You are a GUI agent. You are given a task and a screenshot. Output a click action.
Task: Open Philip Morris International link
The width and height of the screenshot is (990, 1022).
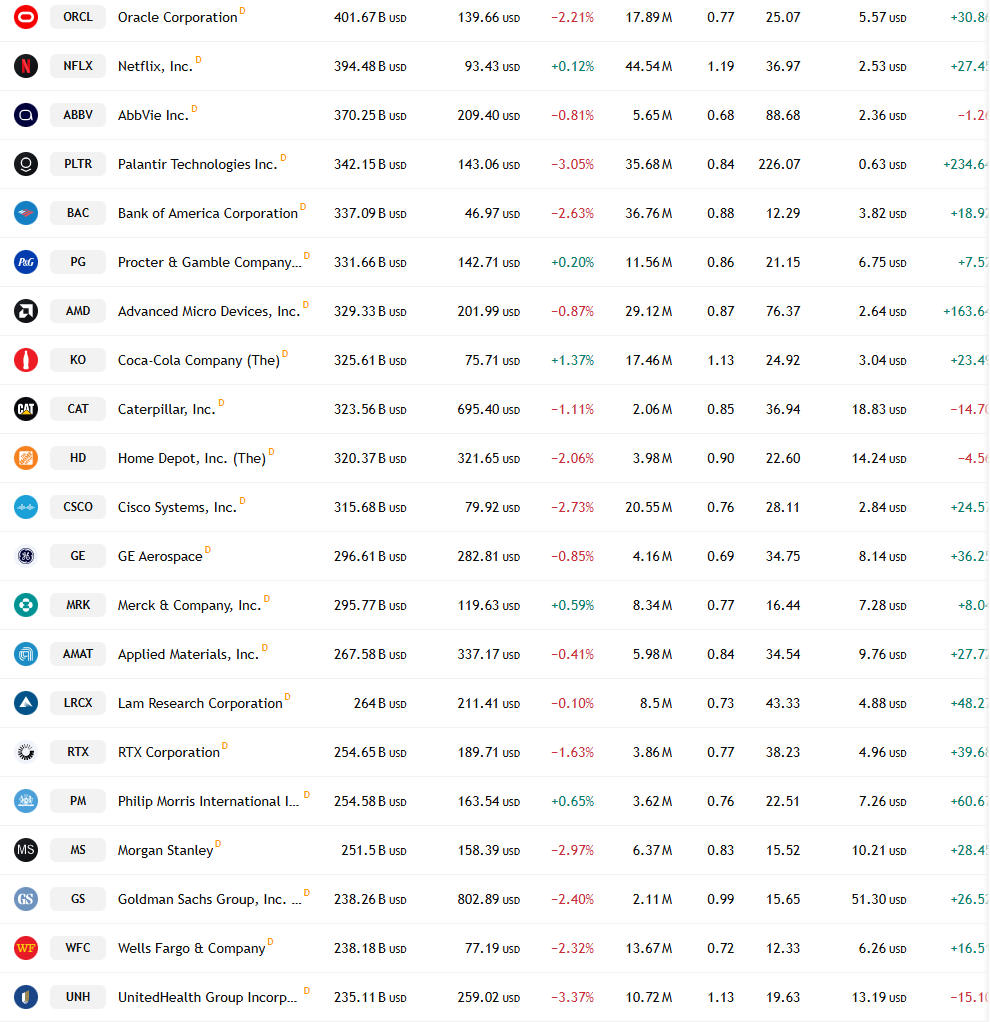(209, 801)
